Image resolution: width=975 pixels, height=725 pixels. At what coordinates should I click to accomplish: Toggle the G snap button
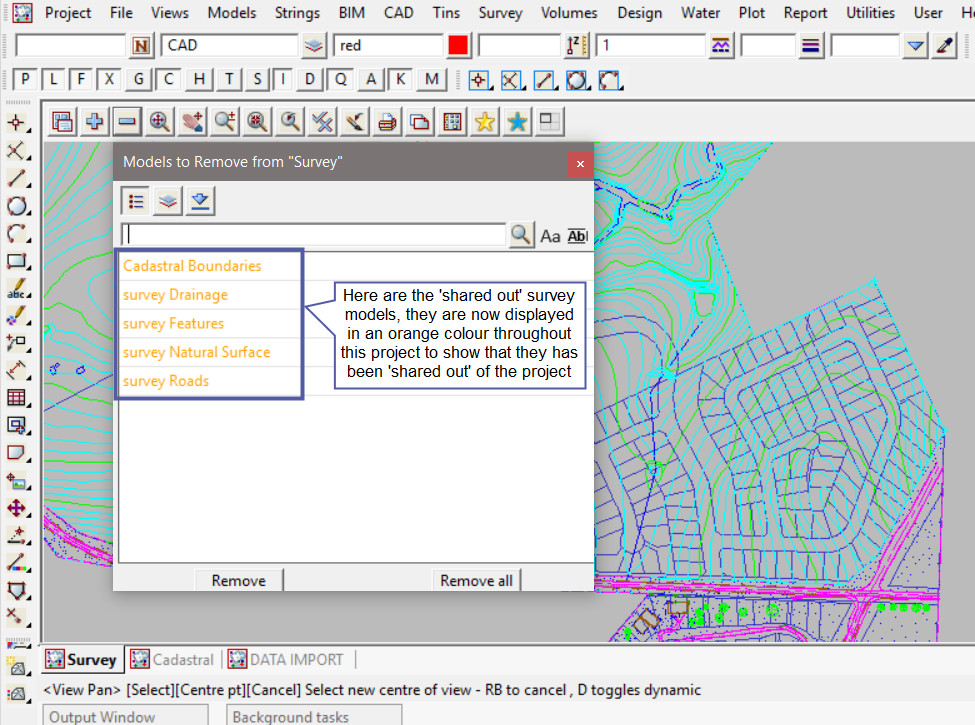coord(139,80)
